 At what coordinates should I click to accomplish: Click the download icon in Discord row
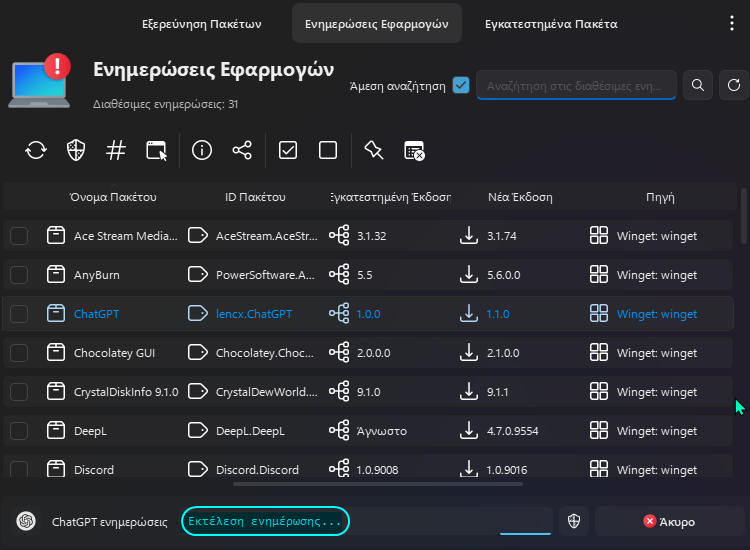coord(469,469)
